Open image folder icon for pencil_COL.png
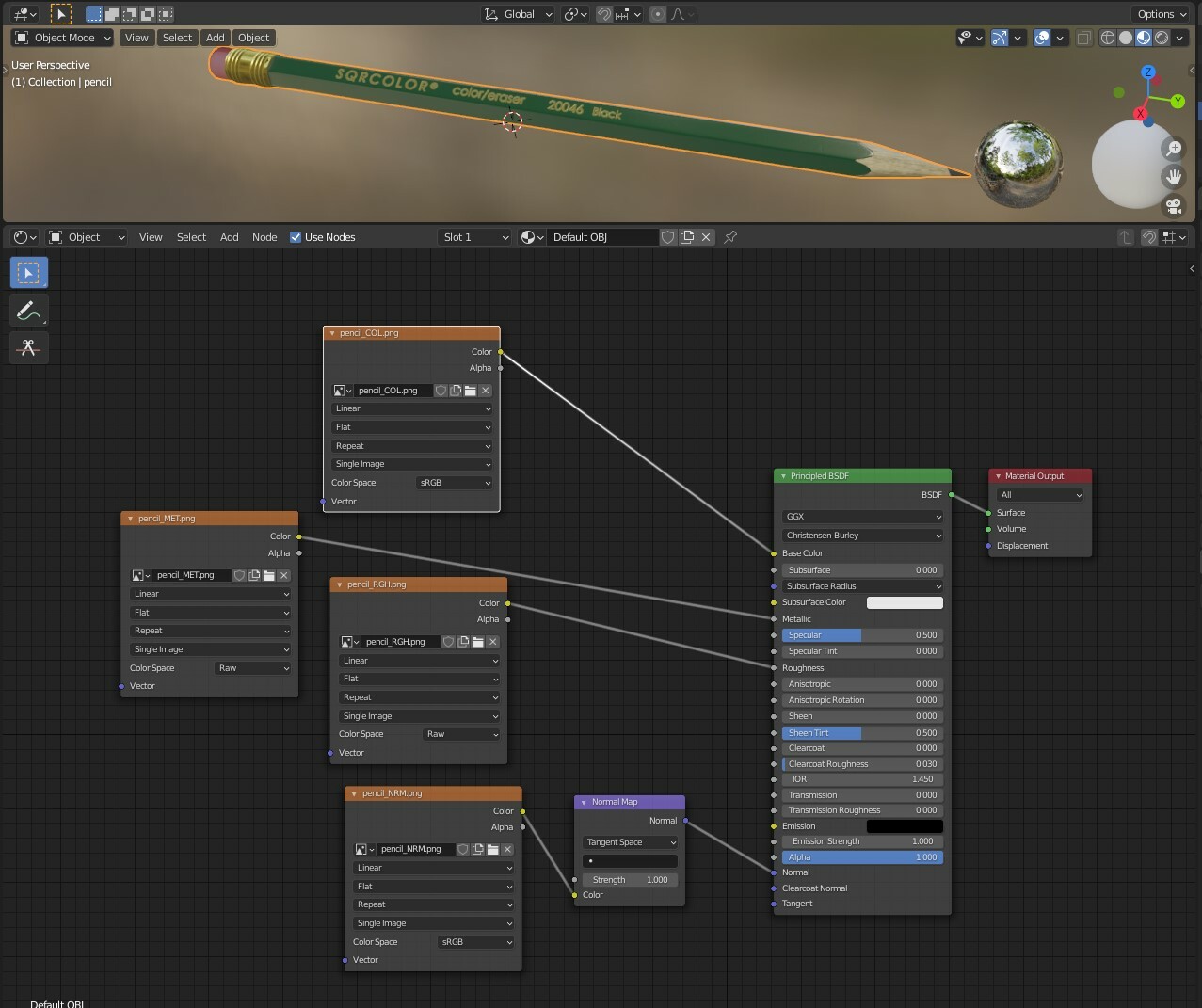The height and width of the screenshot is (1008, 1202). 471,391
